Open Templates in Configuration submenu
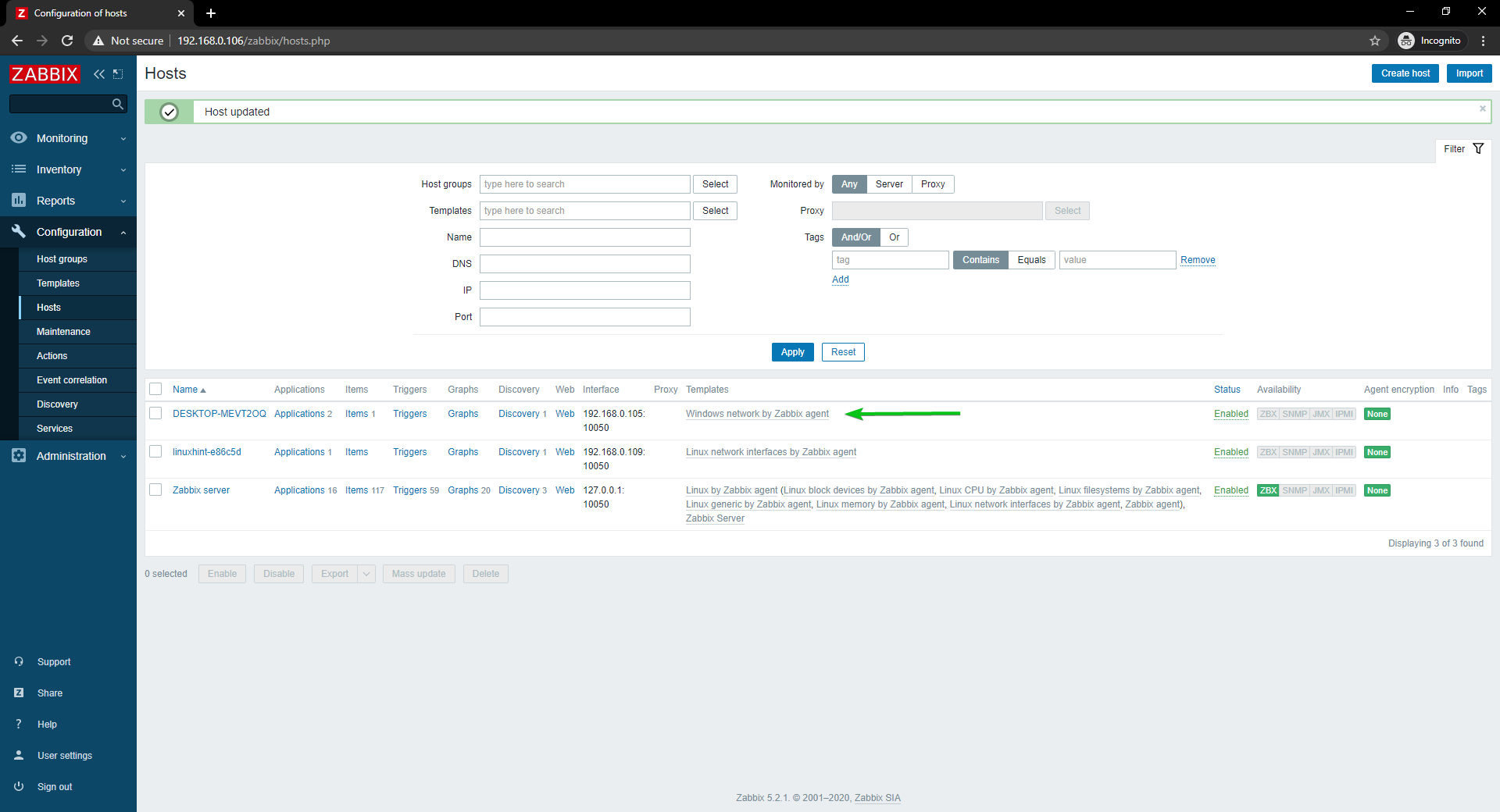Image resolution: width=1500 pixels, height=812 pixels. [58, 283]
